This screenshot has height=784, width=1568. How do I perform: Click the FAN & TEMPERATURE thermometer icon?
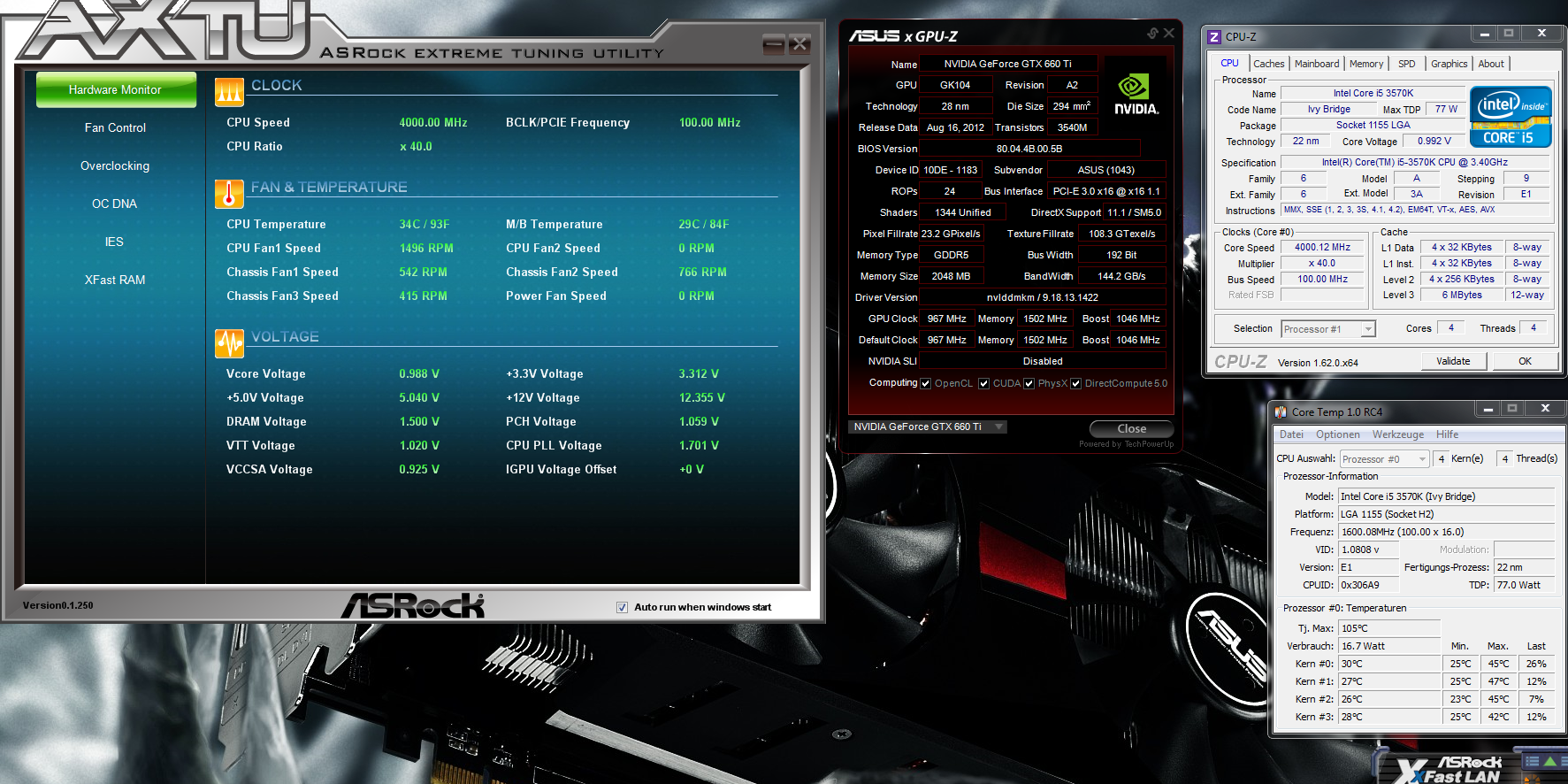pos(229,194)
